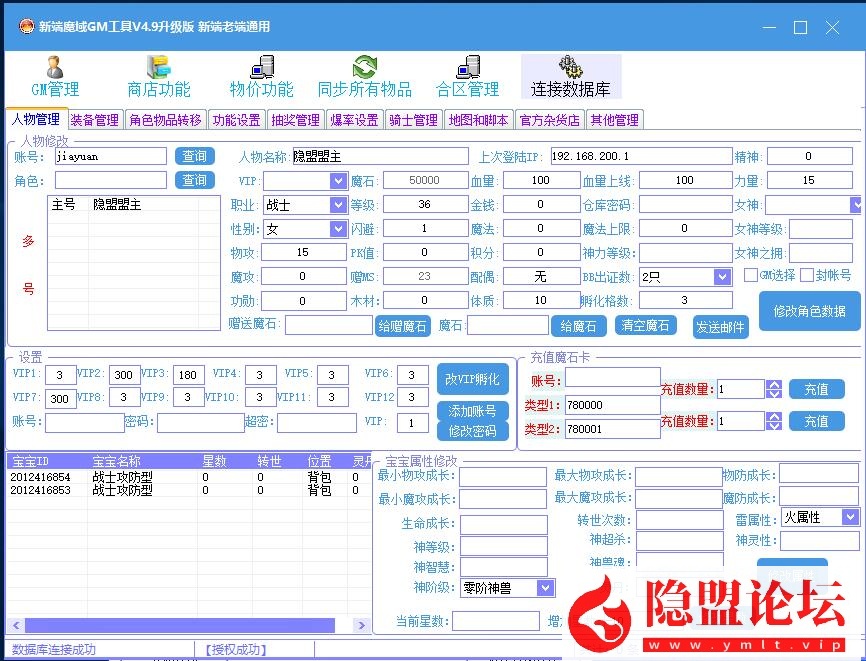Expand the 女神 dropdown
The image size is (866, 661).
856,204
